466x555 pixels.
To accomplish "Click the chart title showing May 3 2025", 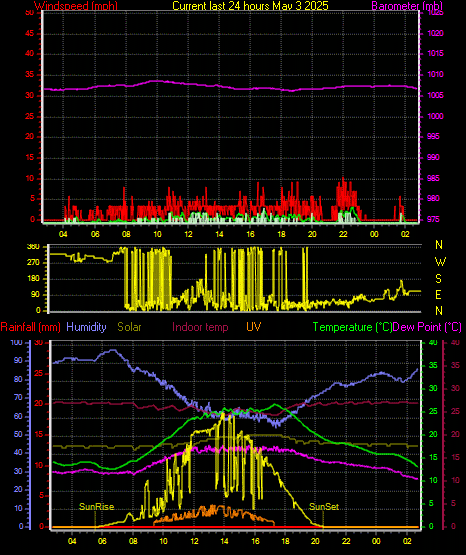I will click(250, 6).
